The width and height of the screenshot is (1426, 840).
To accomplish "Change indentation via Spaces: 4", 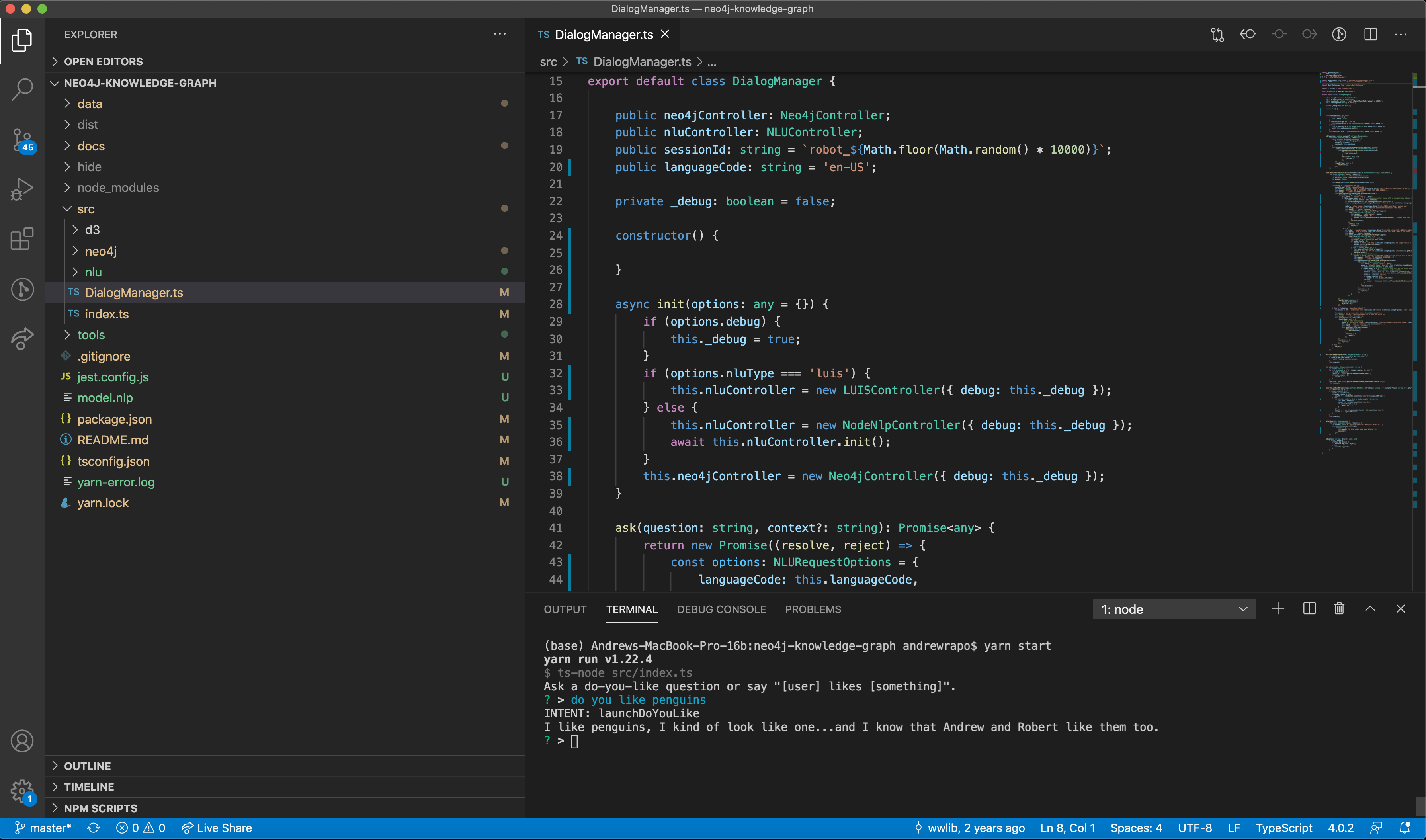I will pos(1136,828).
